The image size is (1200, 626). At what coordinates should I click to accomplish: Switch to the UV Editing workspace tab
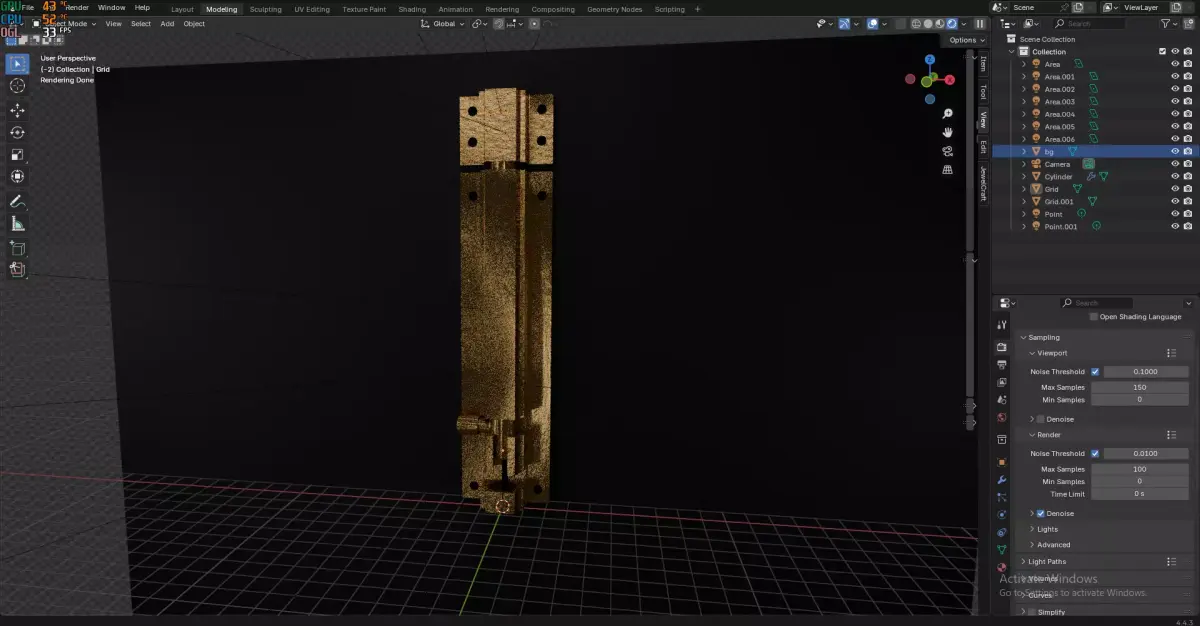312,9
